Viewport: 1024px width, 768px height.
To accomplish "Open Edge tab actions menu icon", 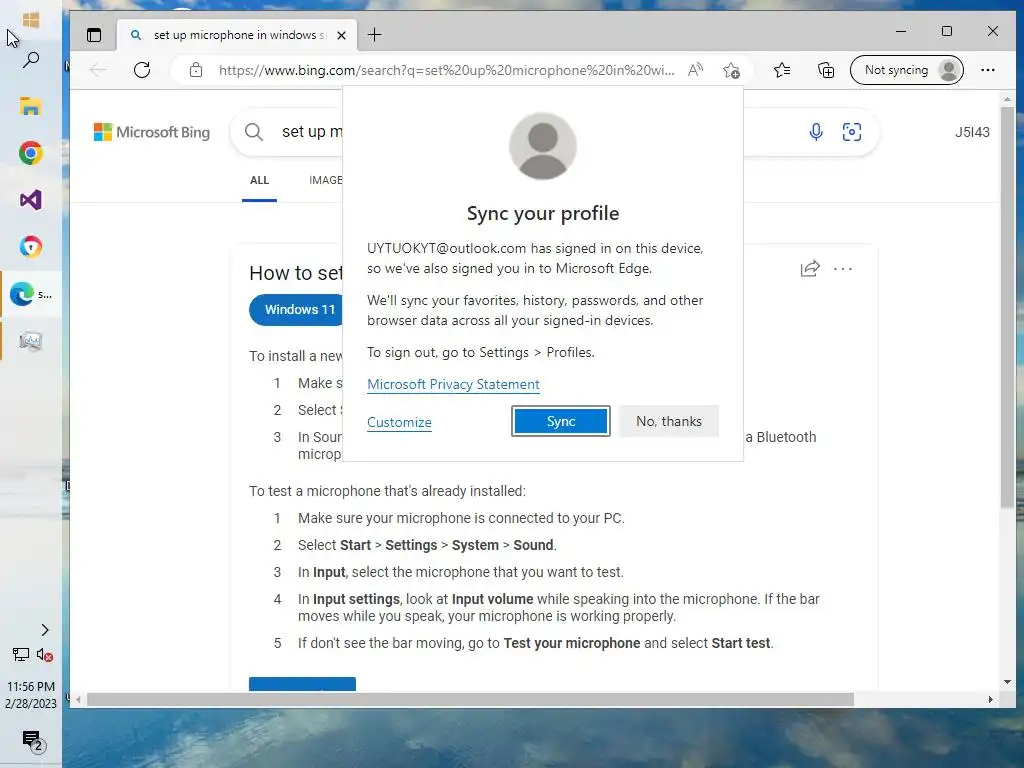I will click(94, 35).
